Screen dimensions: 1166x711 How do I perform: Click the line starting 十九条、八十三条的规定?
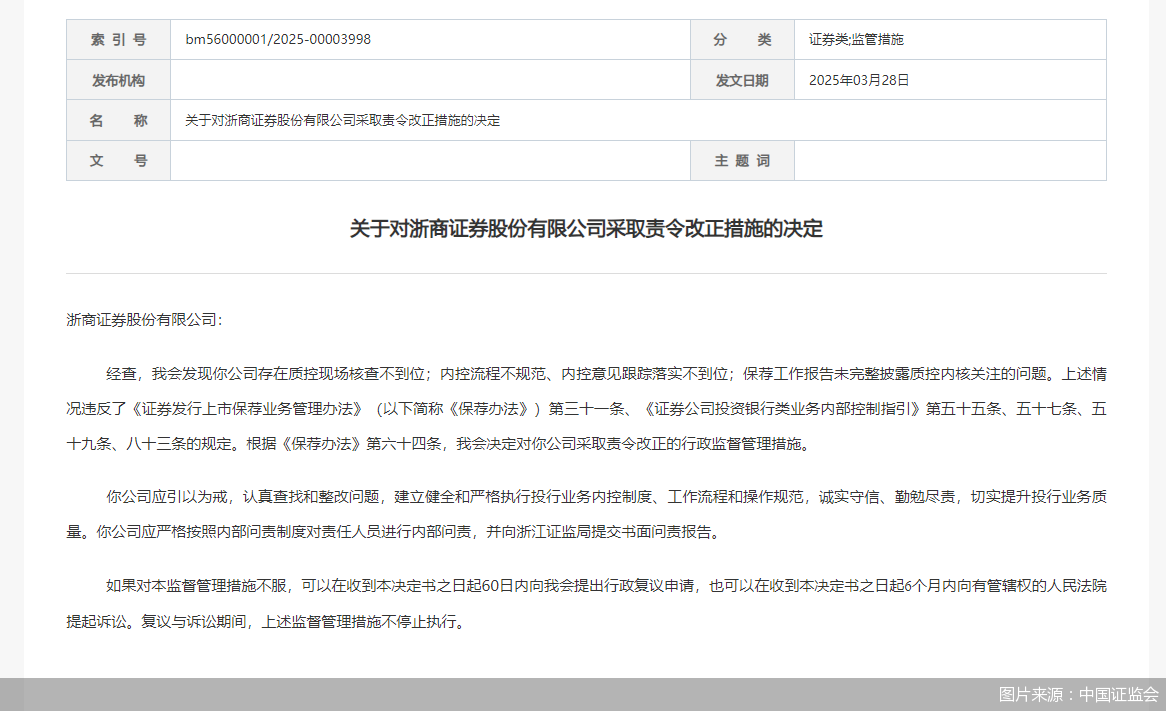(439, 444)
